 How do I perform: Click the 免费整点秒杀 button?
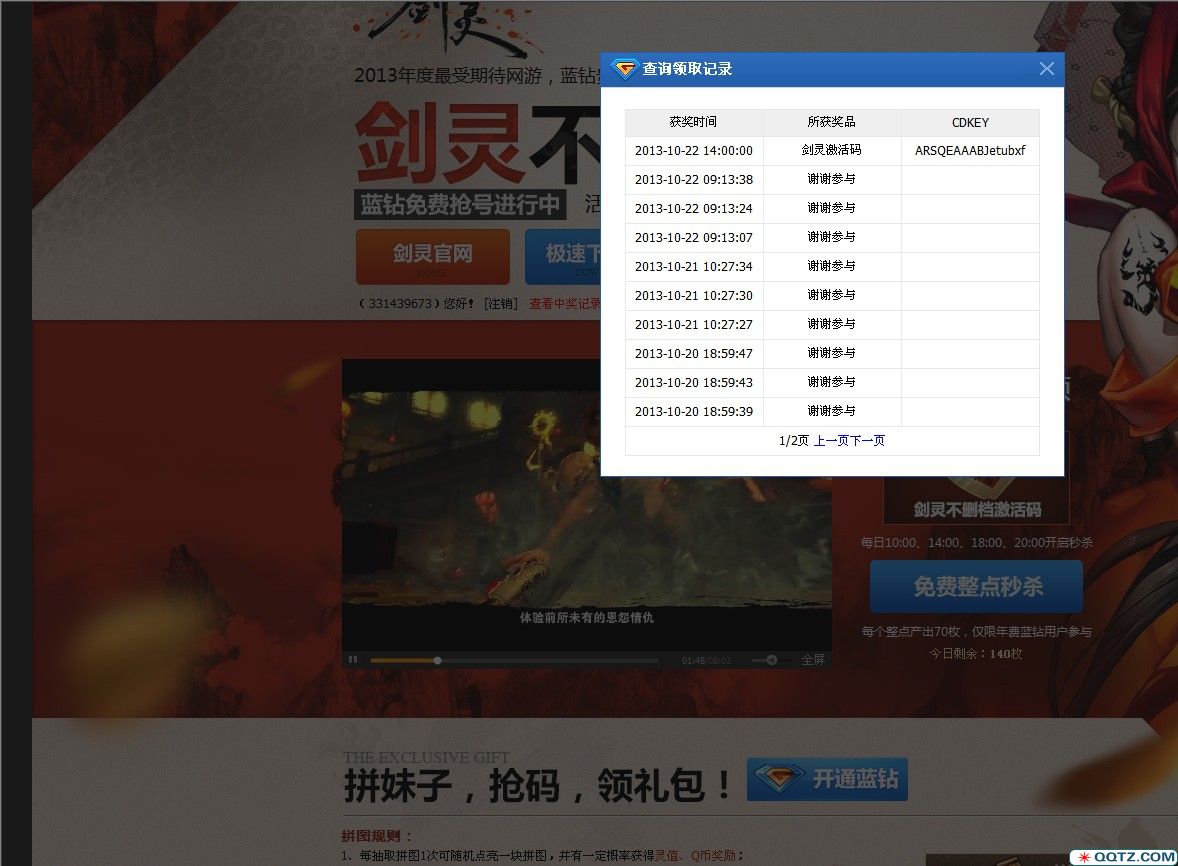pos(976,587)
